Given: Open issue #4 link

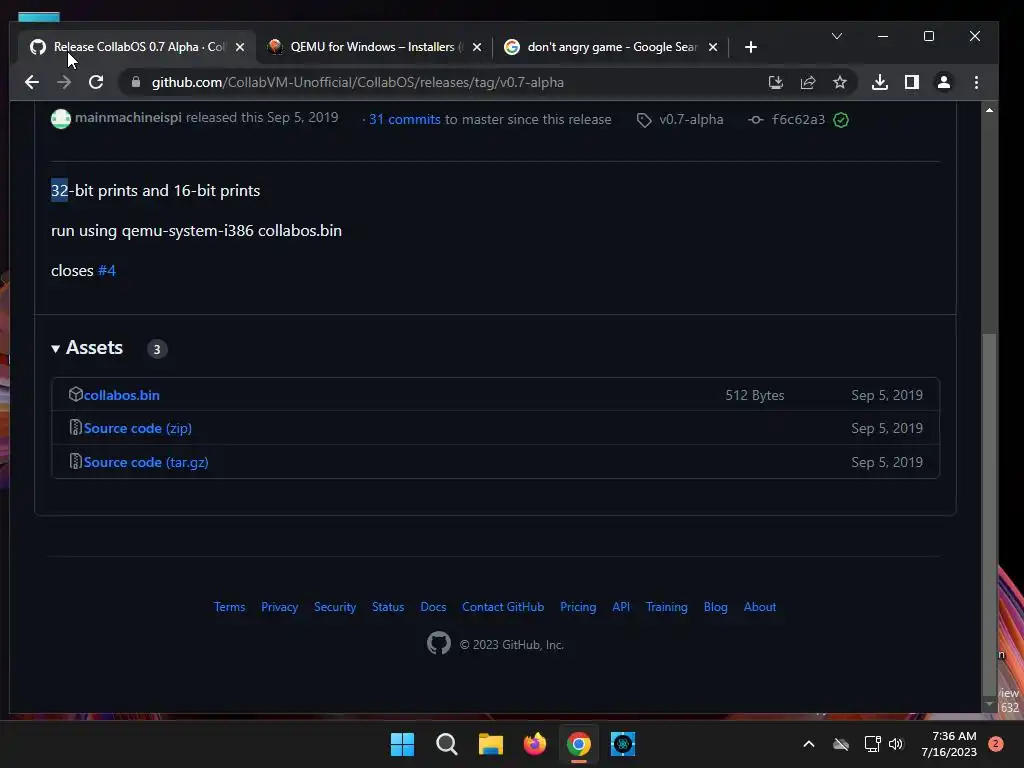Looking at the screenshot, I should (x=106, y=270).
